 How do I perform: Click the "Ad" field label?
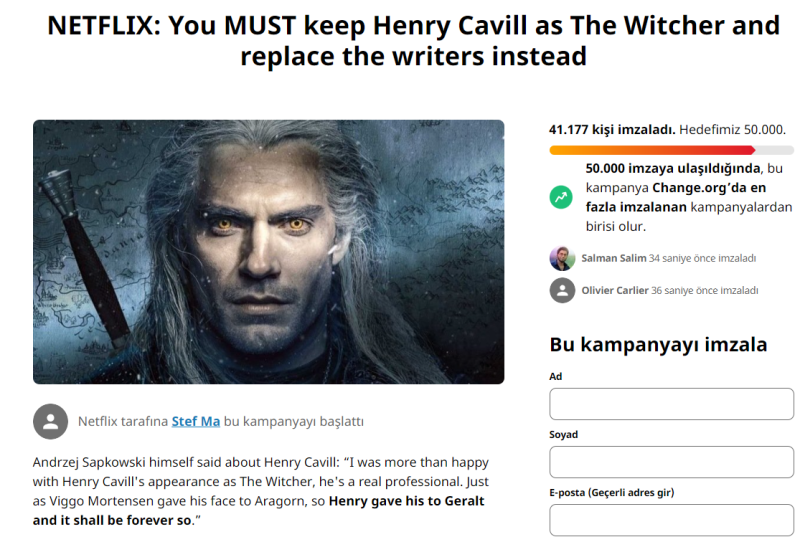(556, 377)
